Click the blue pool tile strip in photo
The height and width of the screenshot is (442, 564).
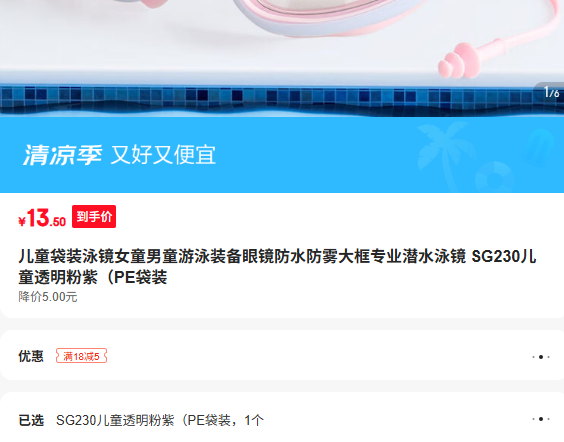(282, 100)
